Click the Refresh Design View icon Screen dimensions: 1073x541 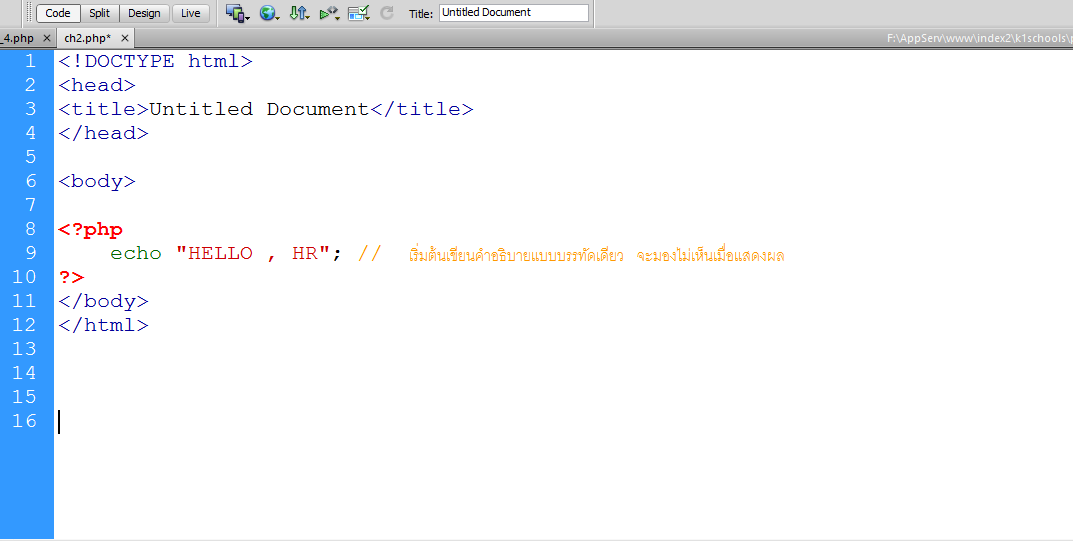tap(387, 13)
